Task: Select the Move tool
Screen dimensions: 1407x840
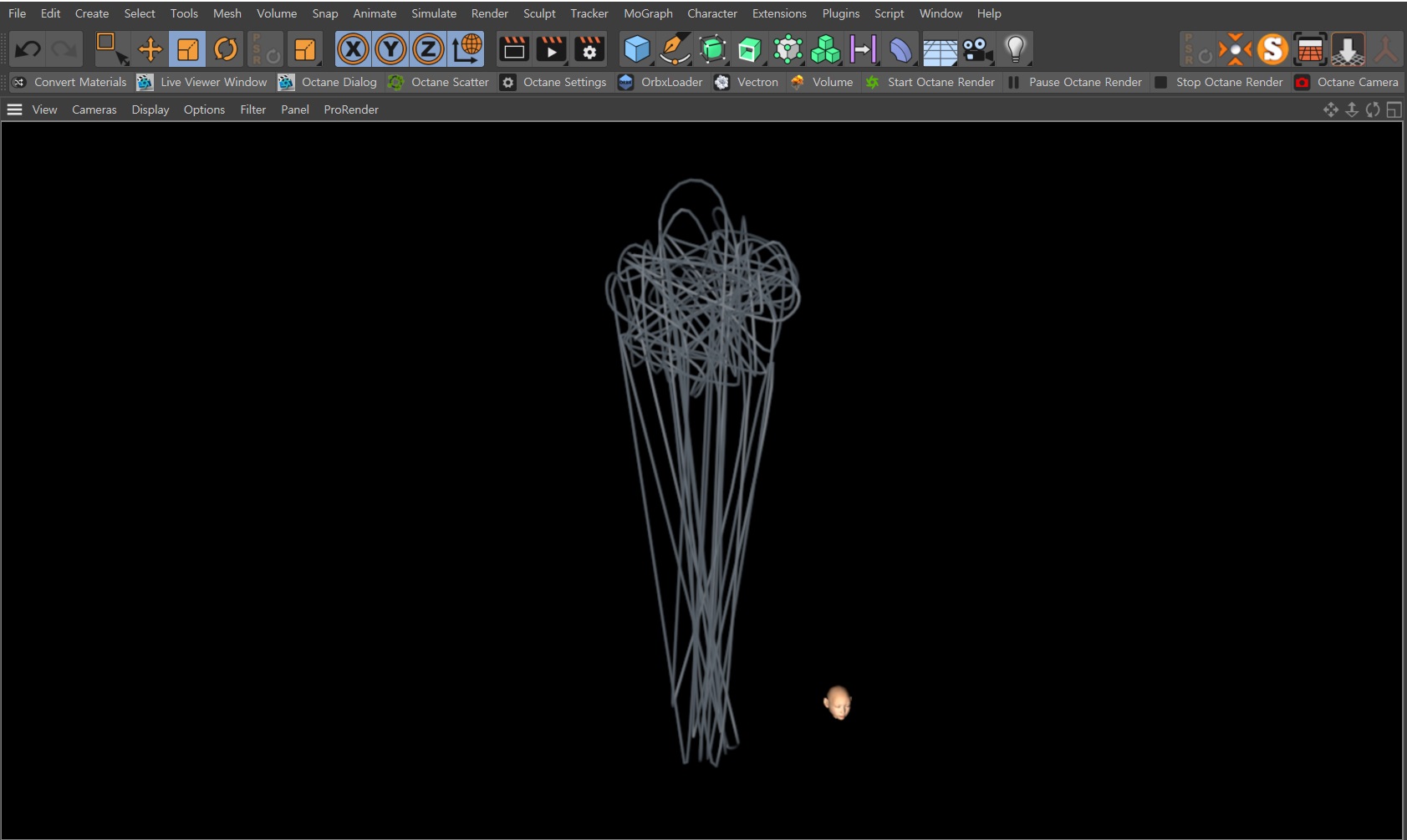Action: pyautogui.click(x=150, y=49)
